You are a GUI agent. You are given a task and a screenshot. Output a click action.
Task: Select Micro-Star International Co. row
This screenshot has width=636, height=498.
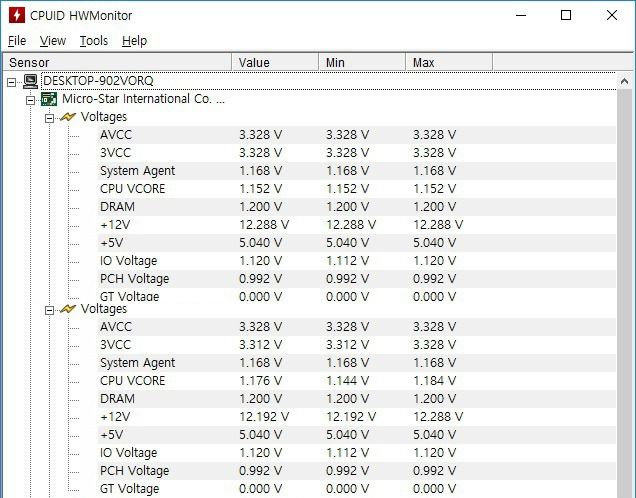pyautogui.click(x=143, y=99)
